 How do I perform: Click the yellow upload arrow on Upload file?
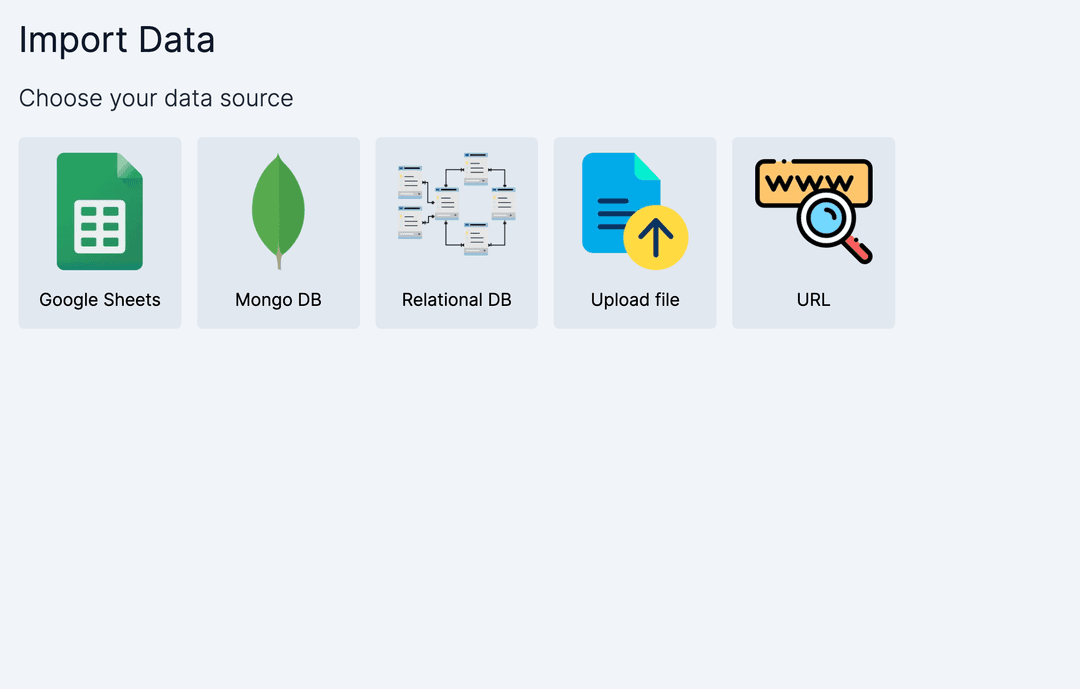pos(658,237)
